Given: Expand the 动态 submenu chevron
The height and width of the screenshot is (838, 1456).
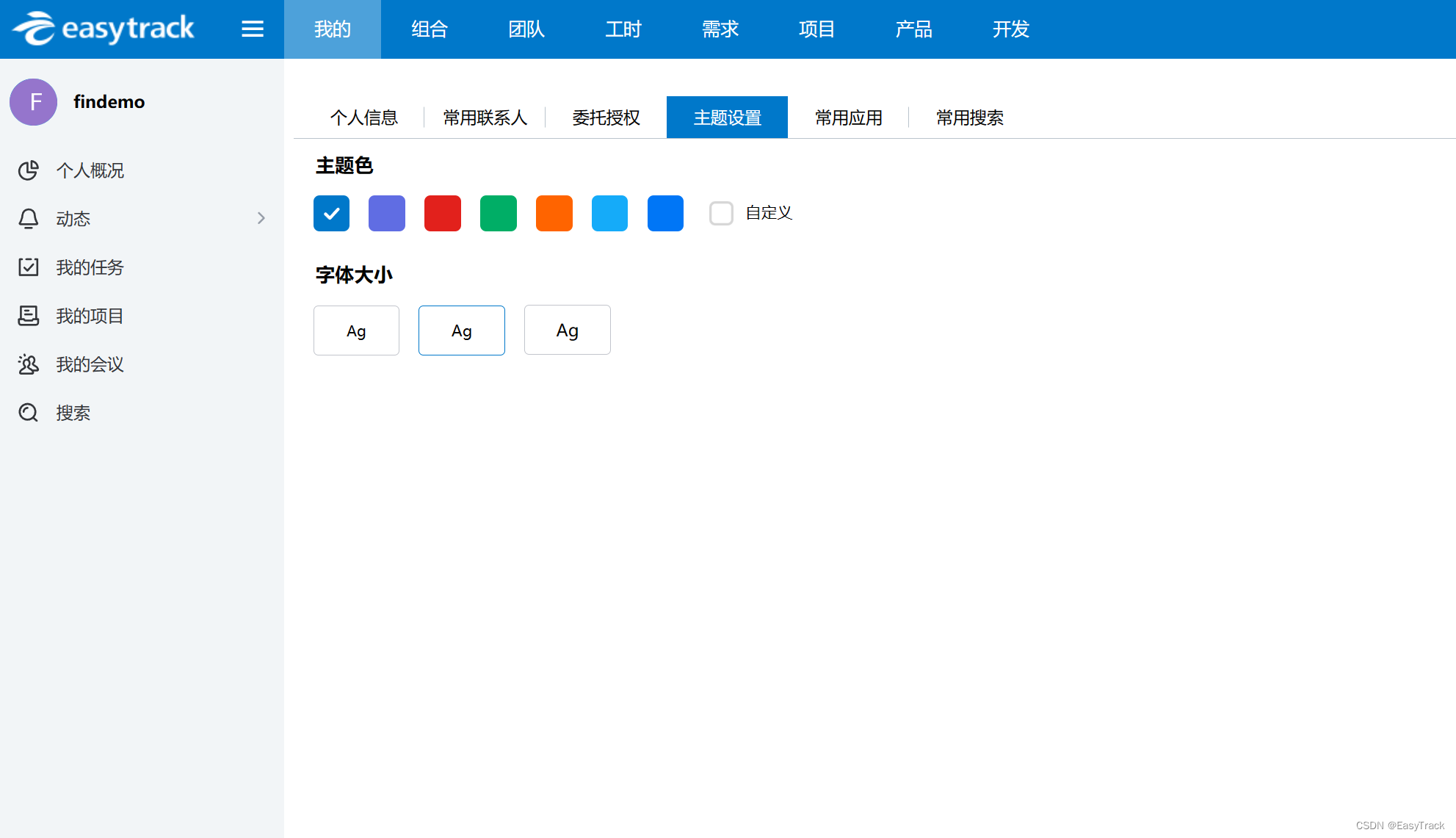Looking at the screenshot, I should coord(261,218).
